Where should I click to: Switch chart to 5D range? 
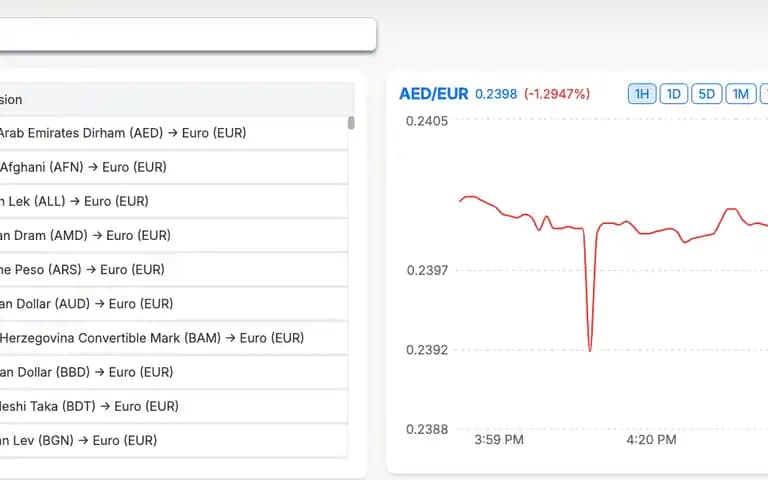point(707,94)
